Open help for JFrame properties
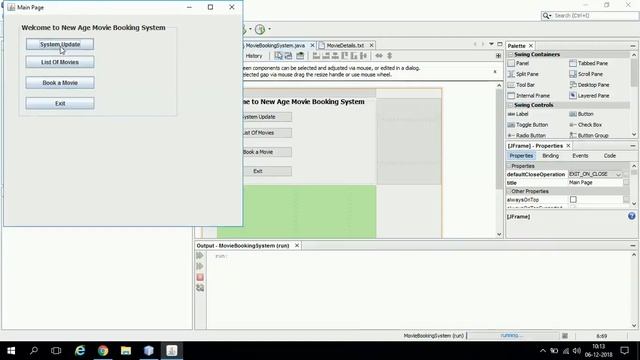Image resolution: width=640 pixels, height=360 pixels. pyautogui.click(x=631, y=216)
